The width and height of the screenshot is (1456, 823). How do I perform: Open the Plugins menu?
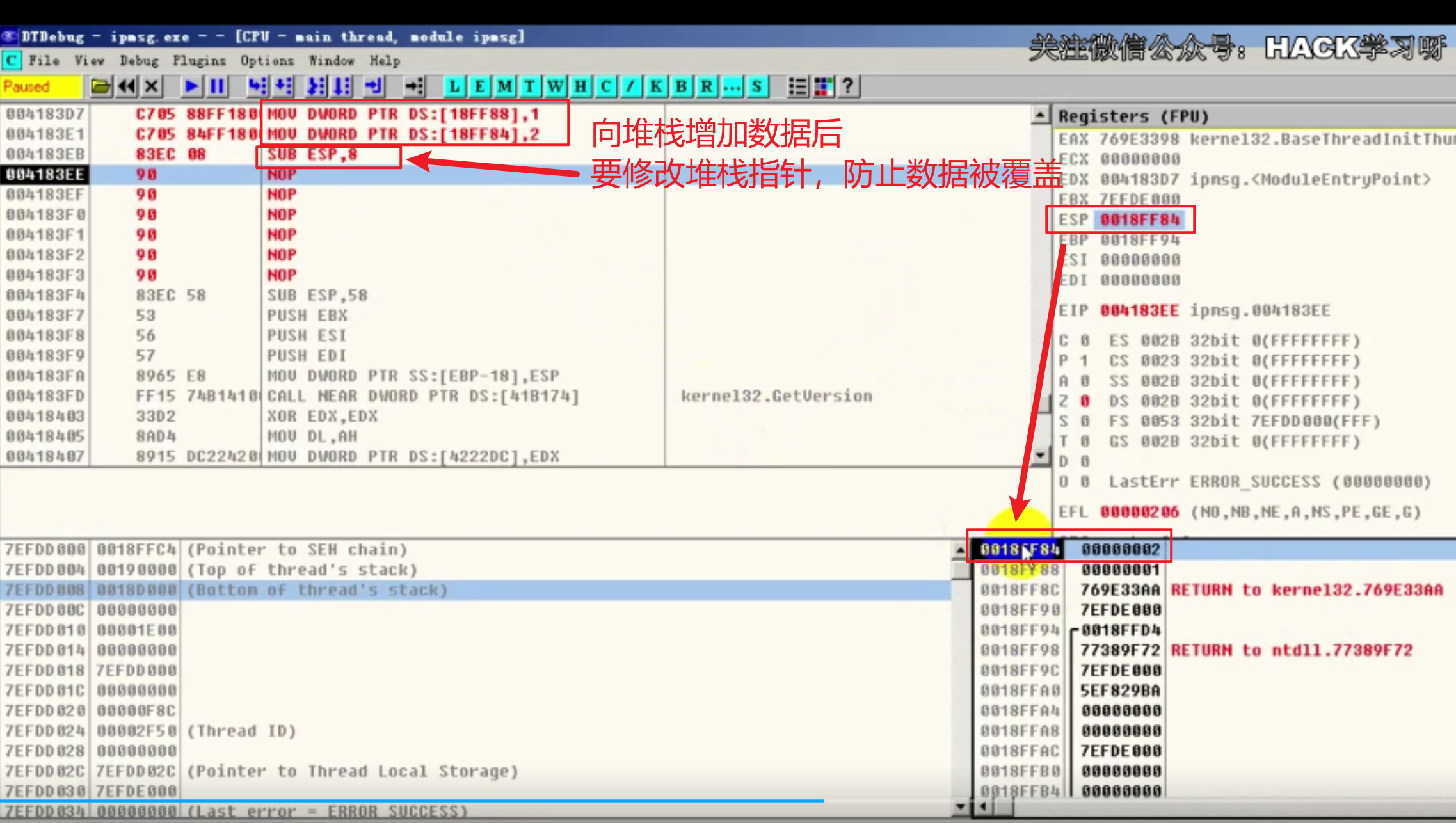coord(199,61)
